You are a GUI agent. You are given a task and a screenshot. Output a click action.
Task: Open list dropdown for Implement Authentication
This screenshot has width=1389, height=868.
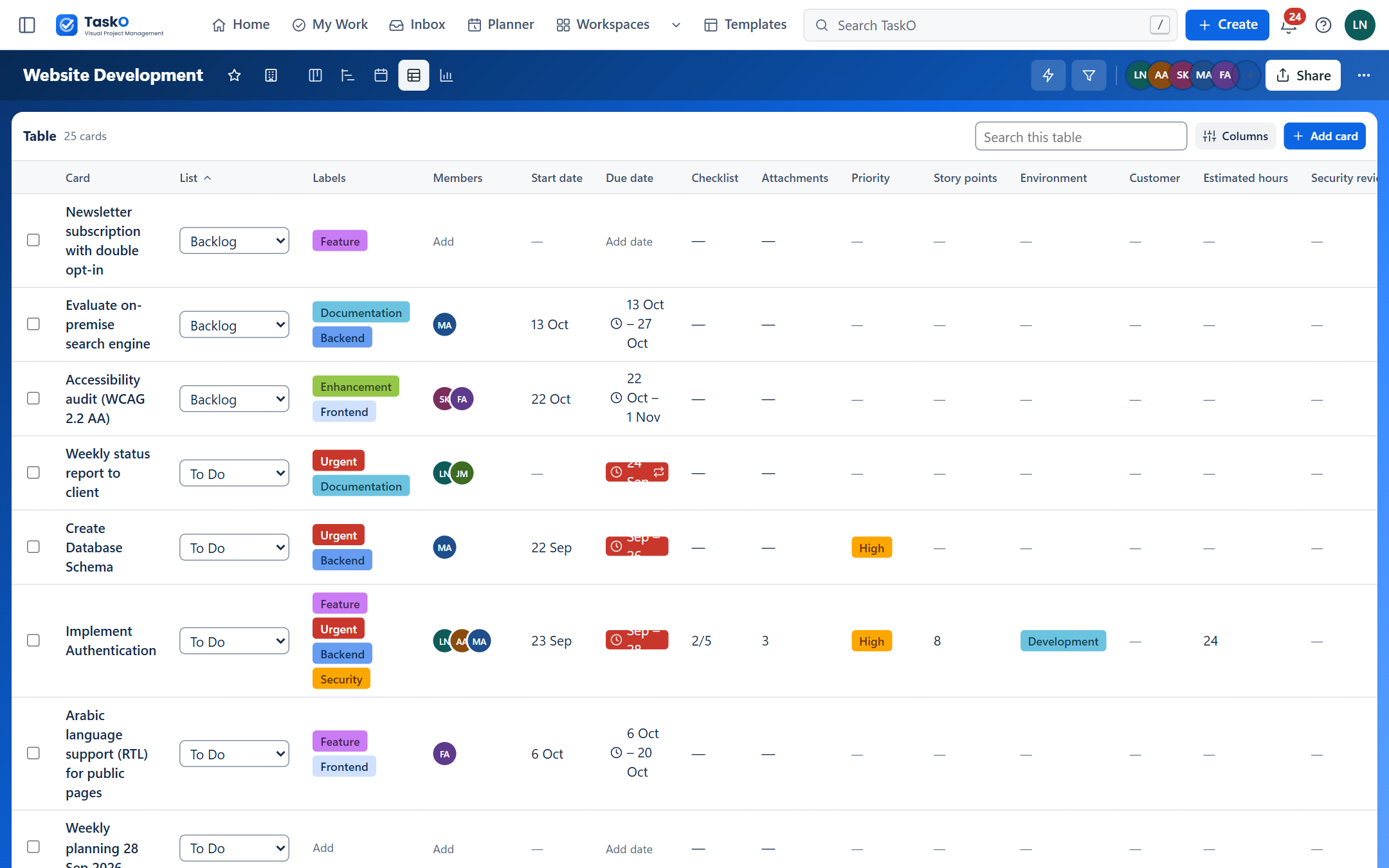click(234, 641)
